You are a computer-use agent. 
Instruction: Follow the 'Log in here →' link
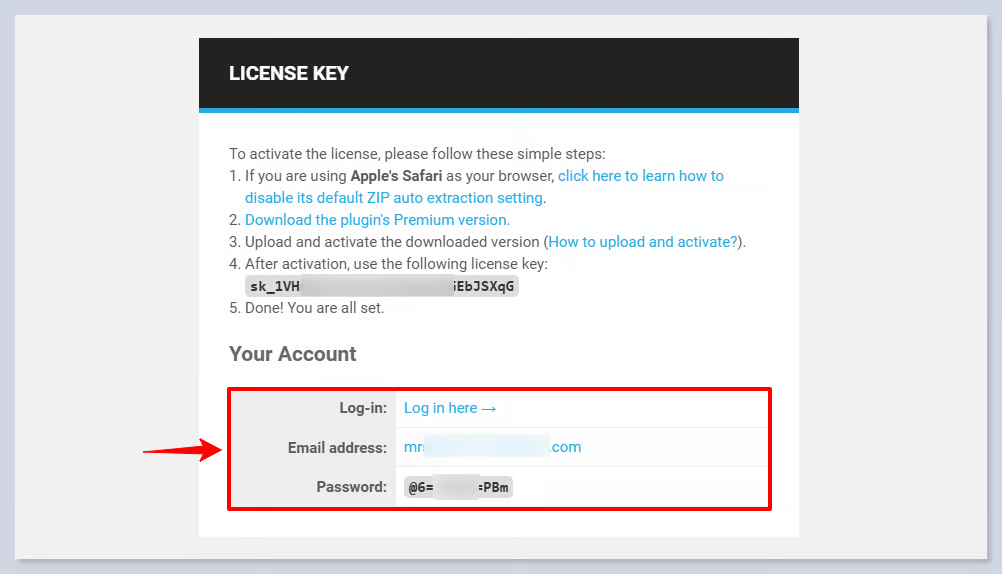coord(450,408)
